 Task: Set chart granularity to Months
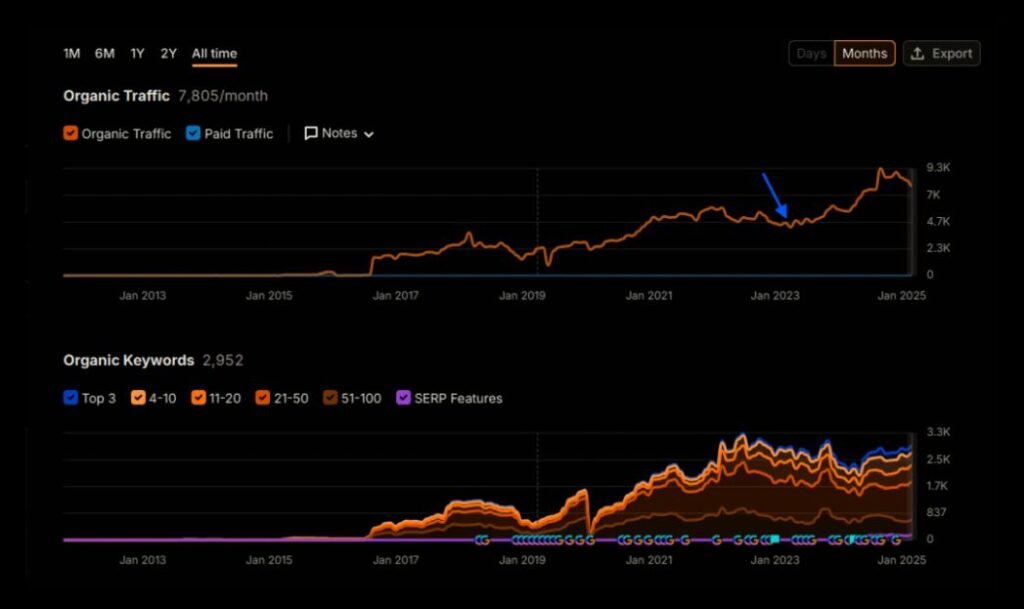click(x=864, y=54)
